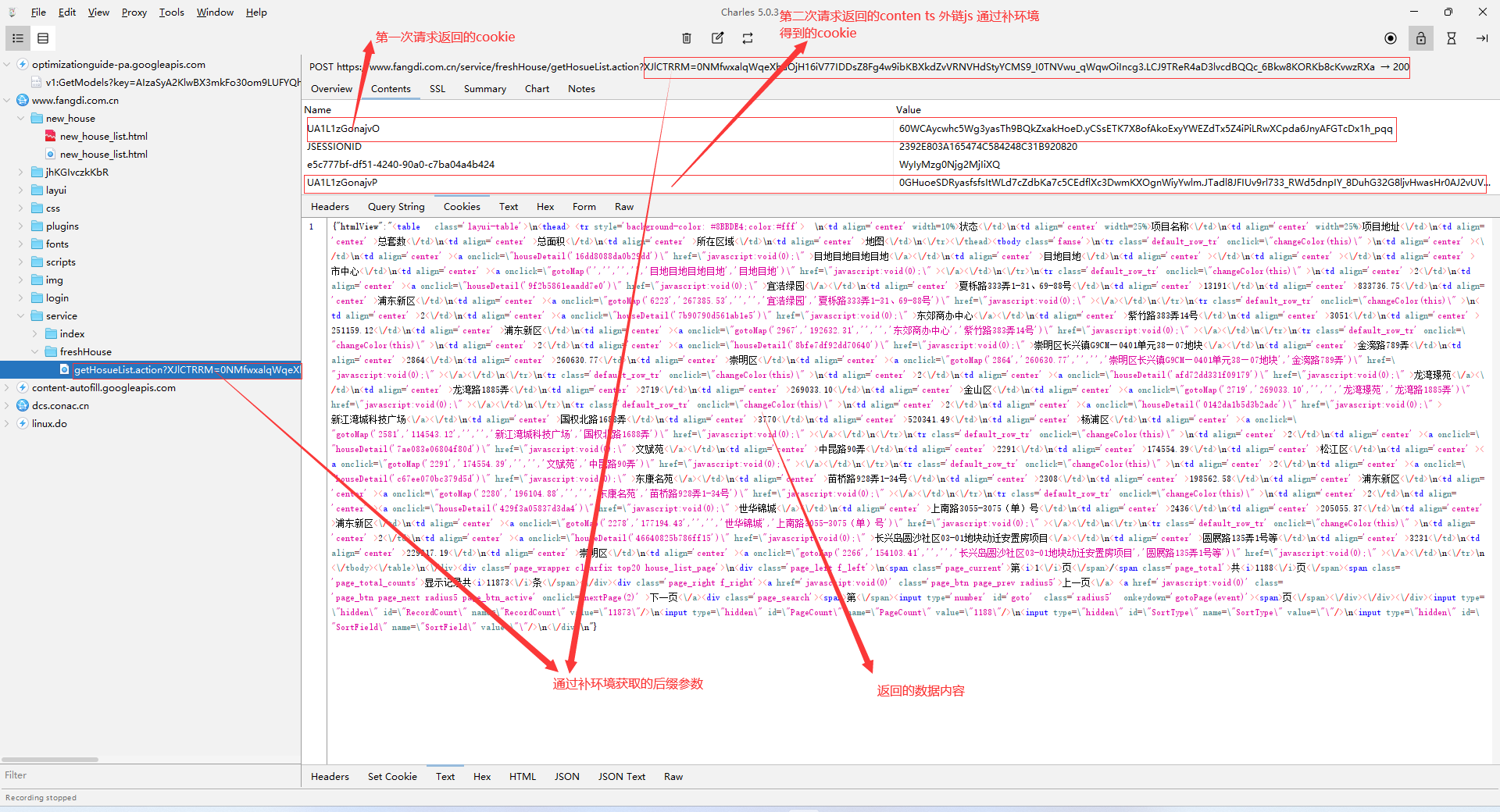The image size is (1500, 812).
Task: Toggle SSL proxying lock icon
Action: pos(1421,38)
